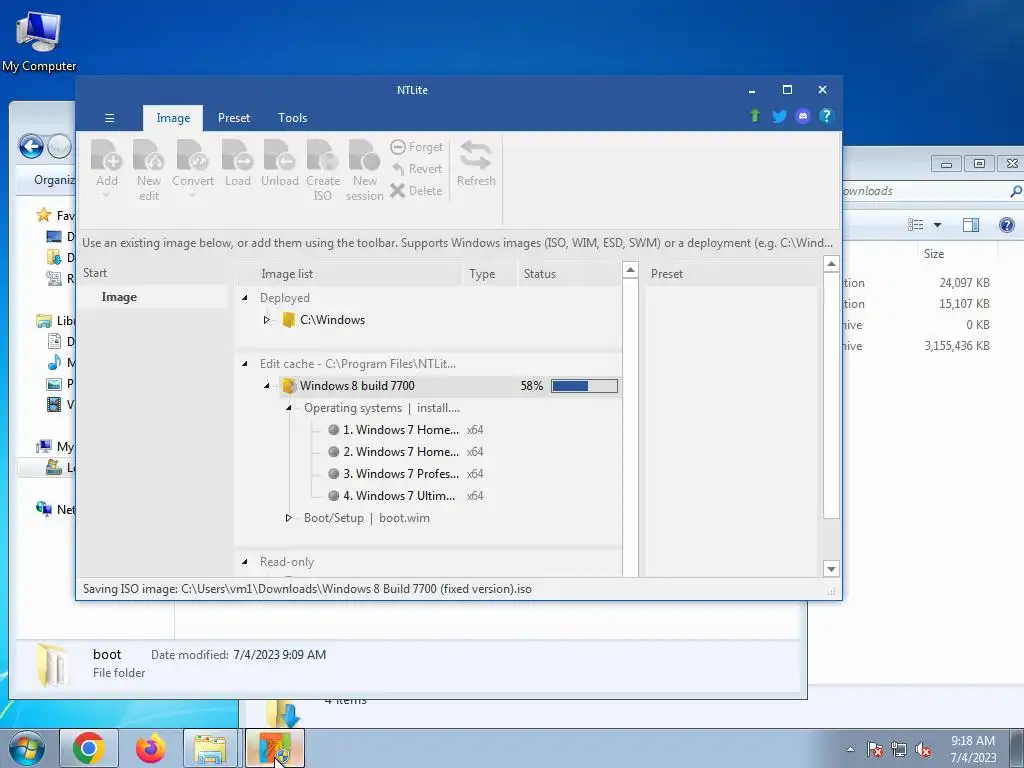This screenshot has width=1024, height=768.
Task: Select the 4. Windows 7 Ultimate entry
Action: pyautogui.click(x=398, y=496)
